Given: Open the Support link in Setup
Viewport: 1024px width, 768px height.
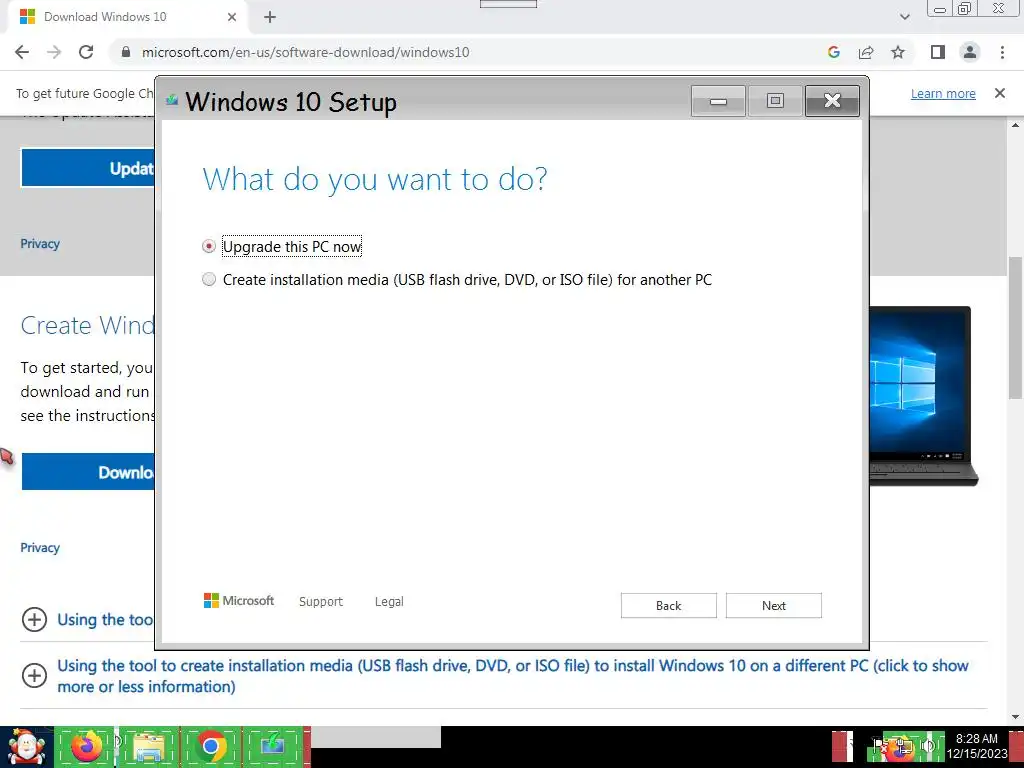Looking at the screenshot, I should tap(321, 601).
